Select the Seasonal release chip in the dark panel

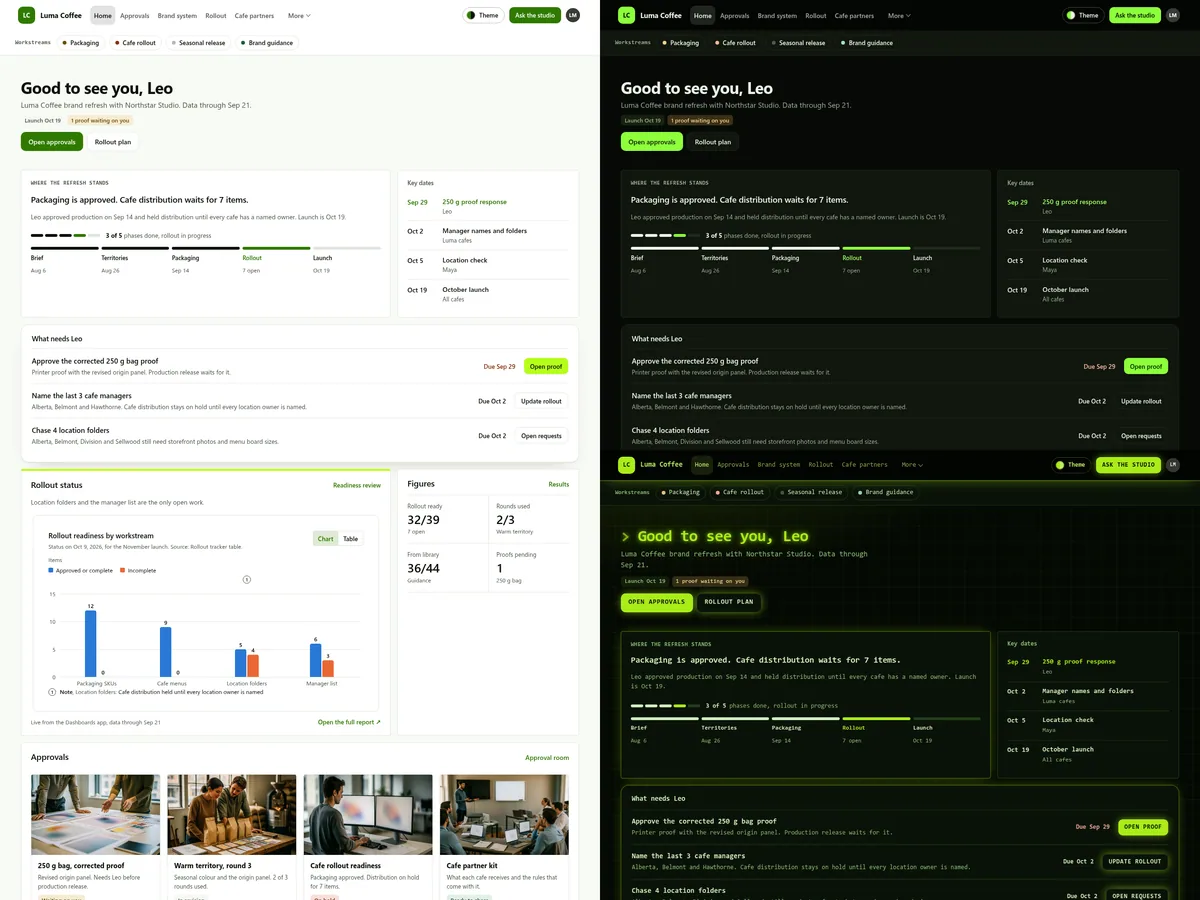coord(798,43)
